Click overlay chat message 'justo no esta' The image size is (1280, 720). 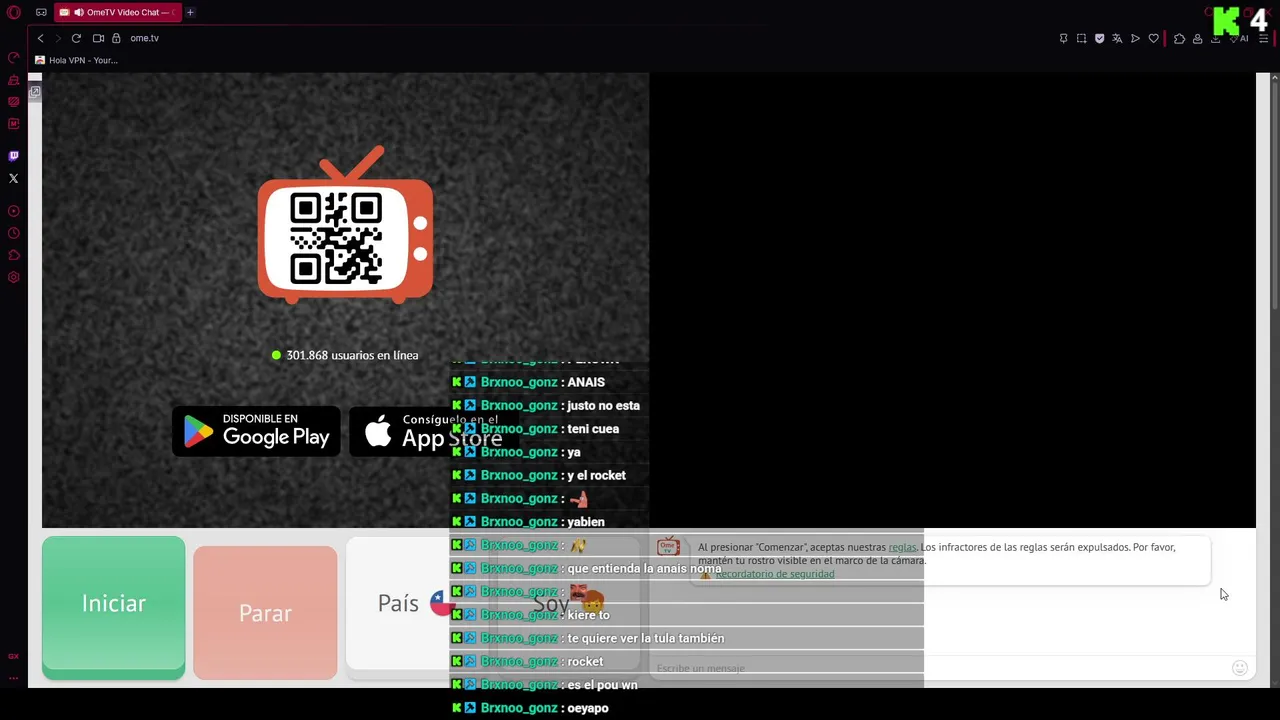[x=603, y=405]
